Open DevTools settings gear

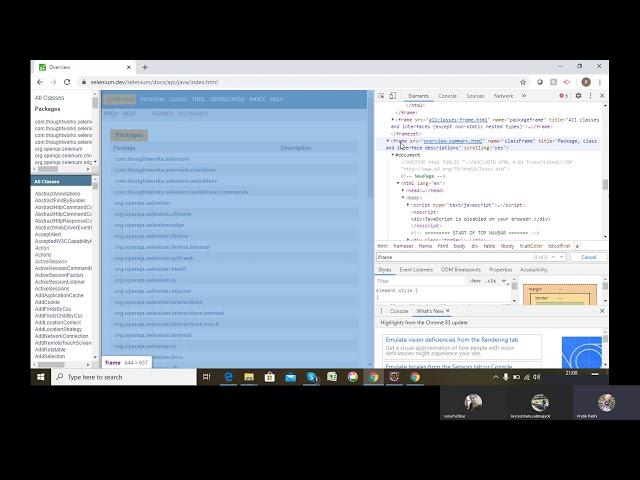tap(578, 96)
